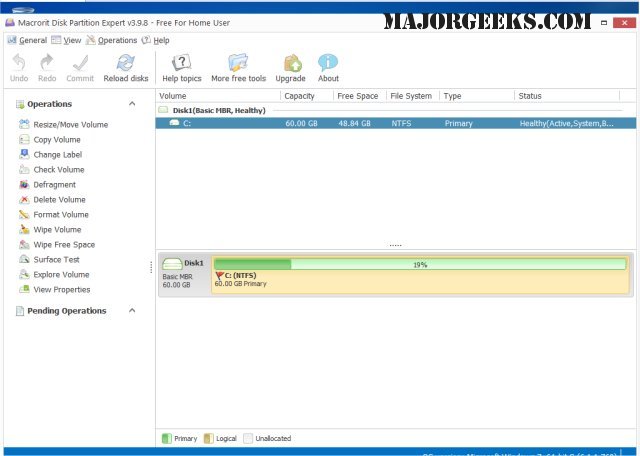Click the Unallocated legend color swatch

(x=248, y=438)
